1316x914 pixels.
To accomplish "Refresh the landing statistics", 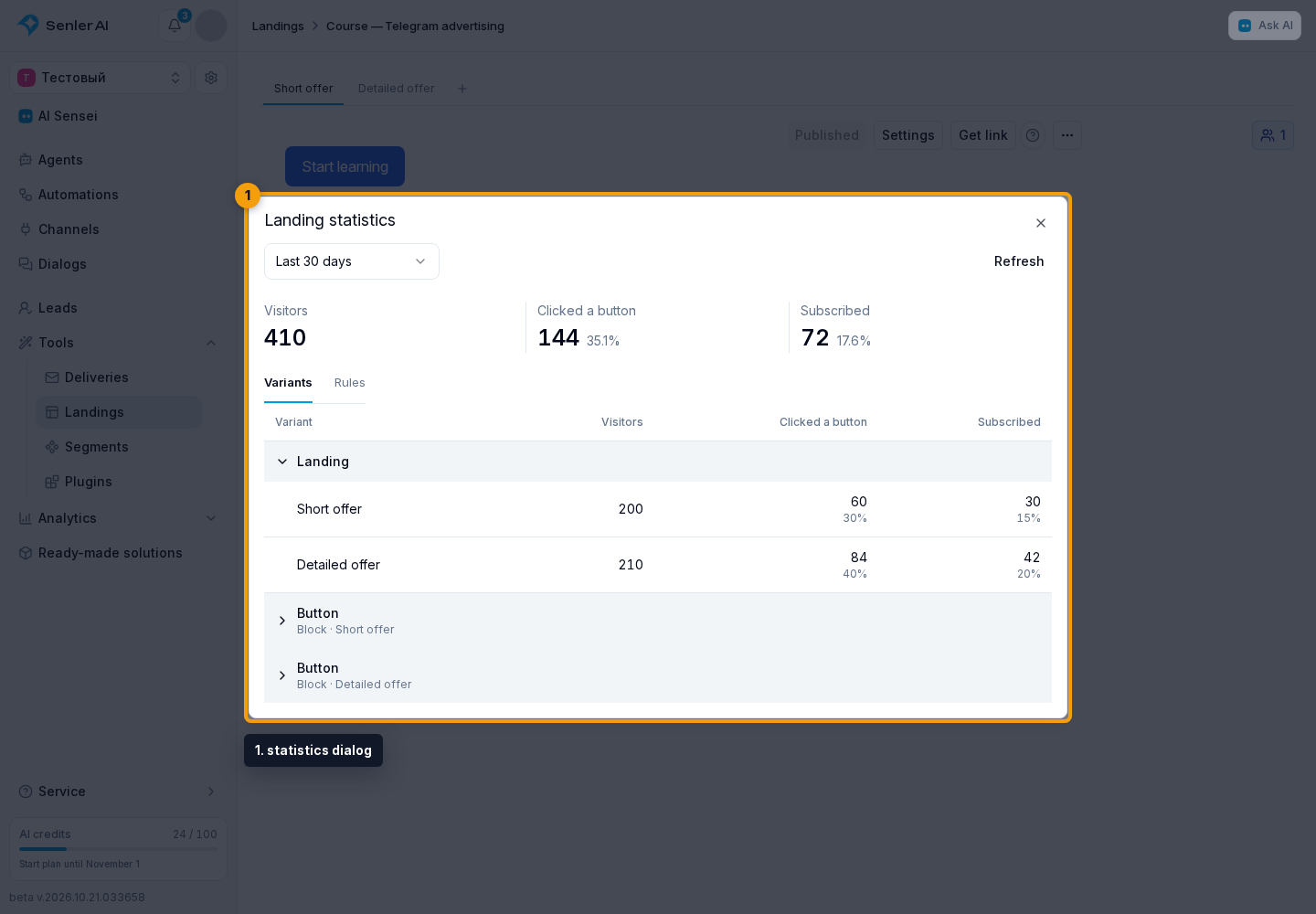I will pyautogui.click(x=1019, y=261).
